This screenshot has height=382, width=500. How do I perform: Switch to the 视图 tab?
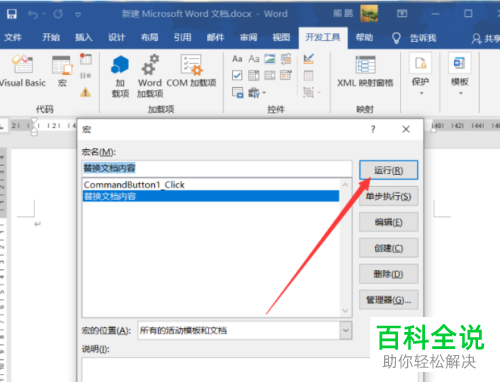[x=281, y=37]
